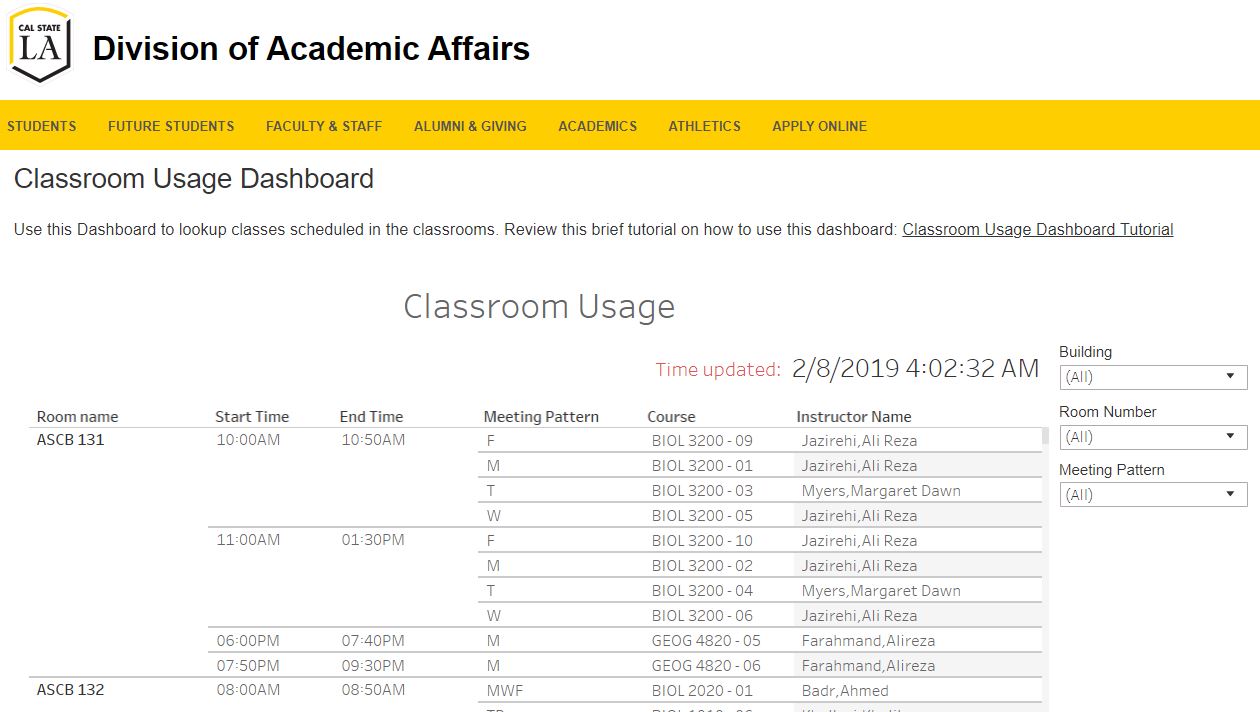Click the 01:30PM end time cell
Viewport: 1260px width, 712px height.
tap(373, 539)
